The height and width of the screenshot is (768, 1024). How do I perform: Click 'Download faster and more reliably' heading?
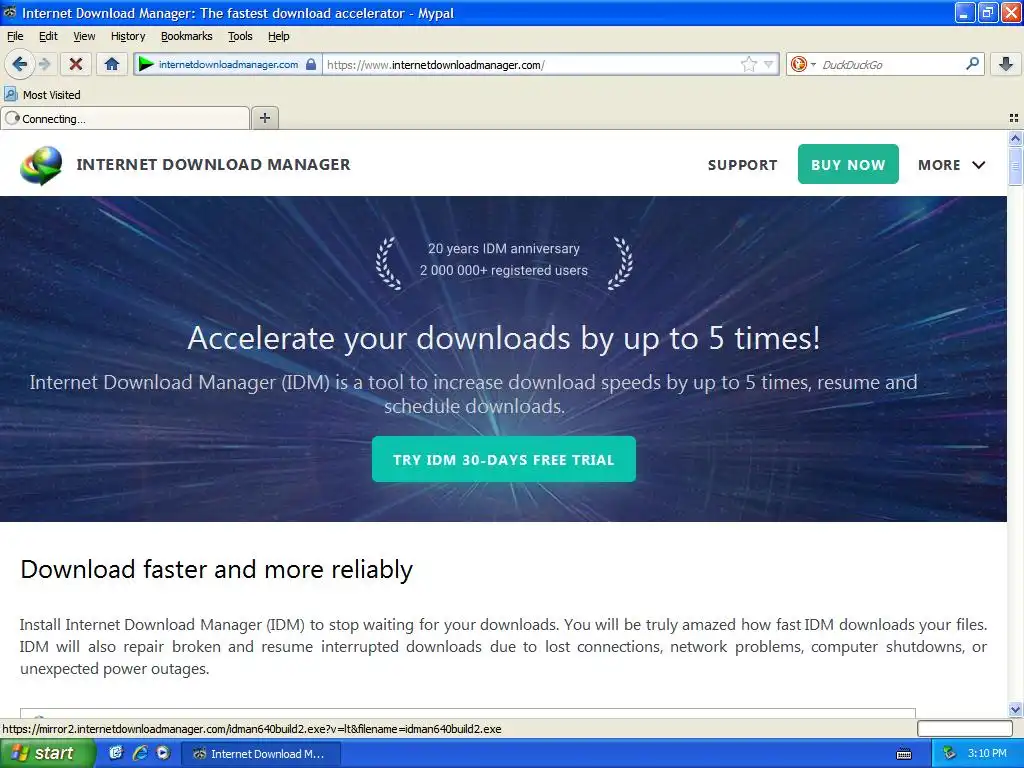(x=217, y=570)
